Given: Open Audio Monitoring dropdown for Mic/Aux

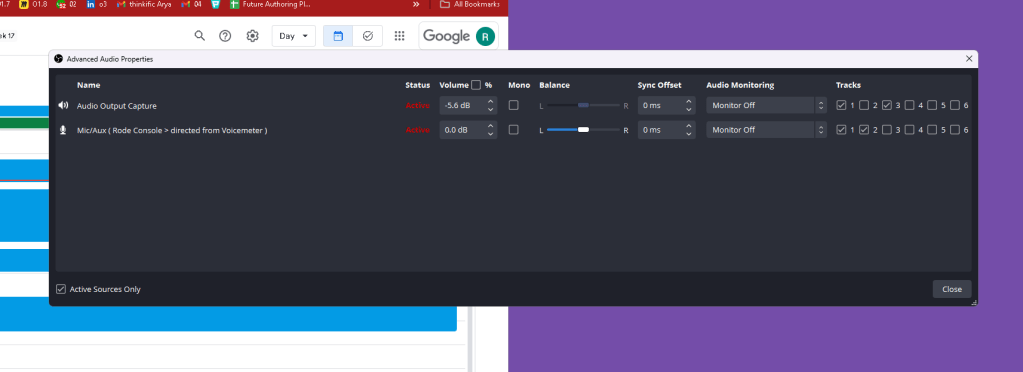Looking at the screenshot, I should 766,130.
